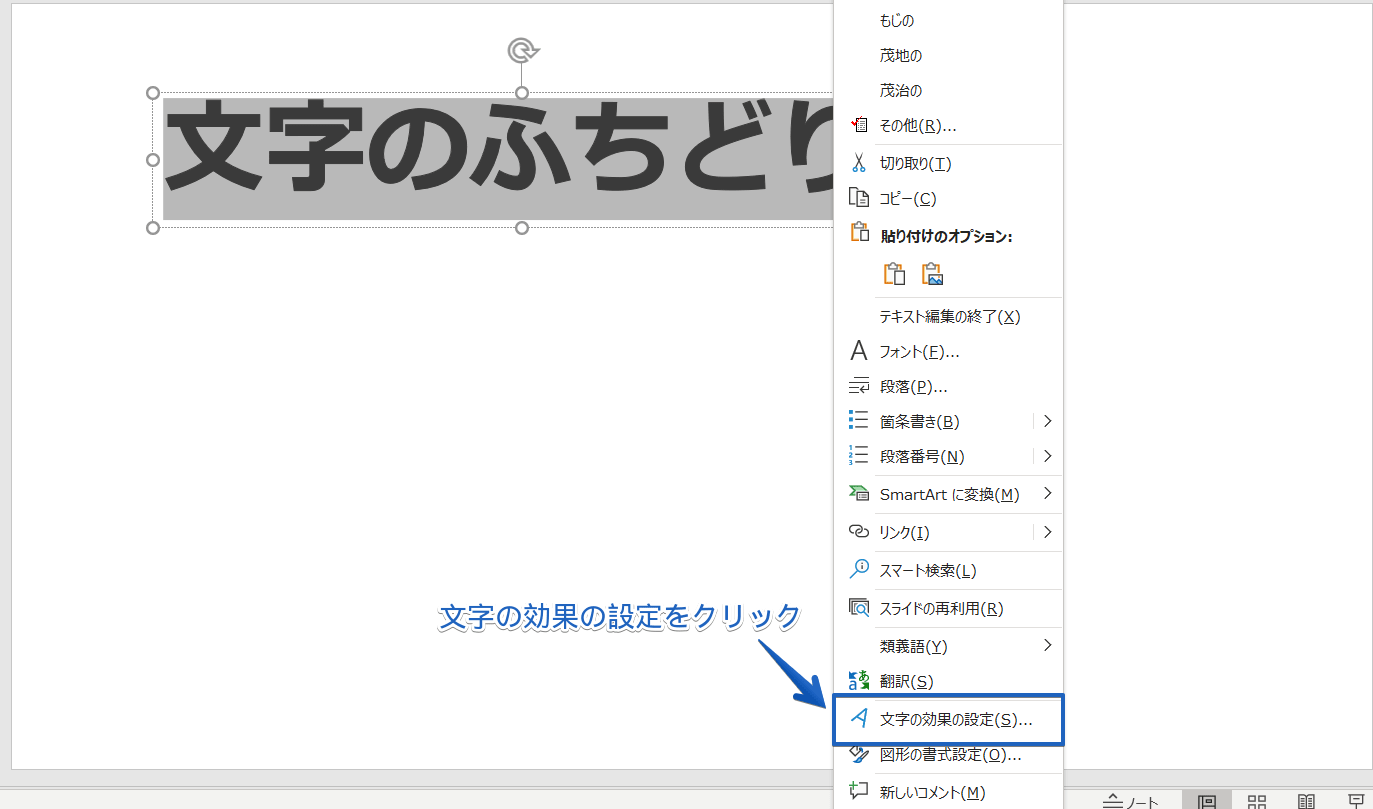
Task: Switch to Normal view icon in status bar
Action: click(1206, 801)
